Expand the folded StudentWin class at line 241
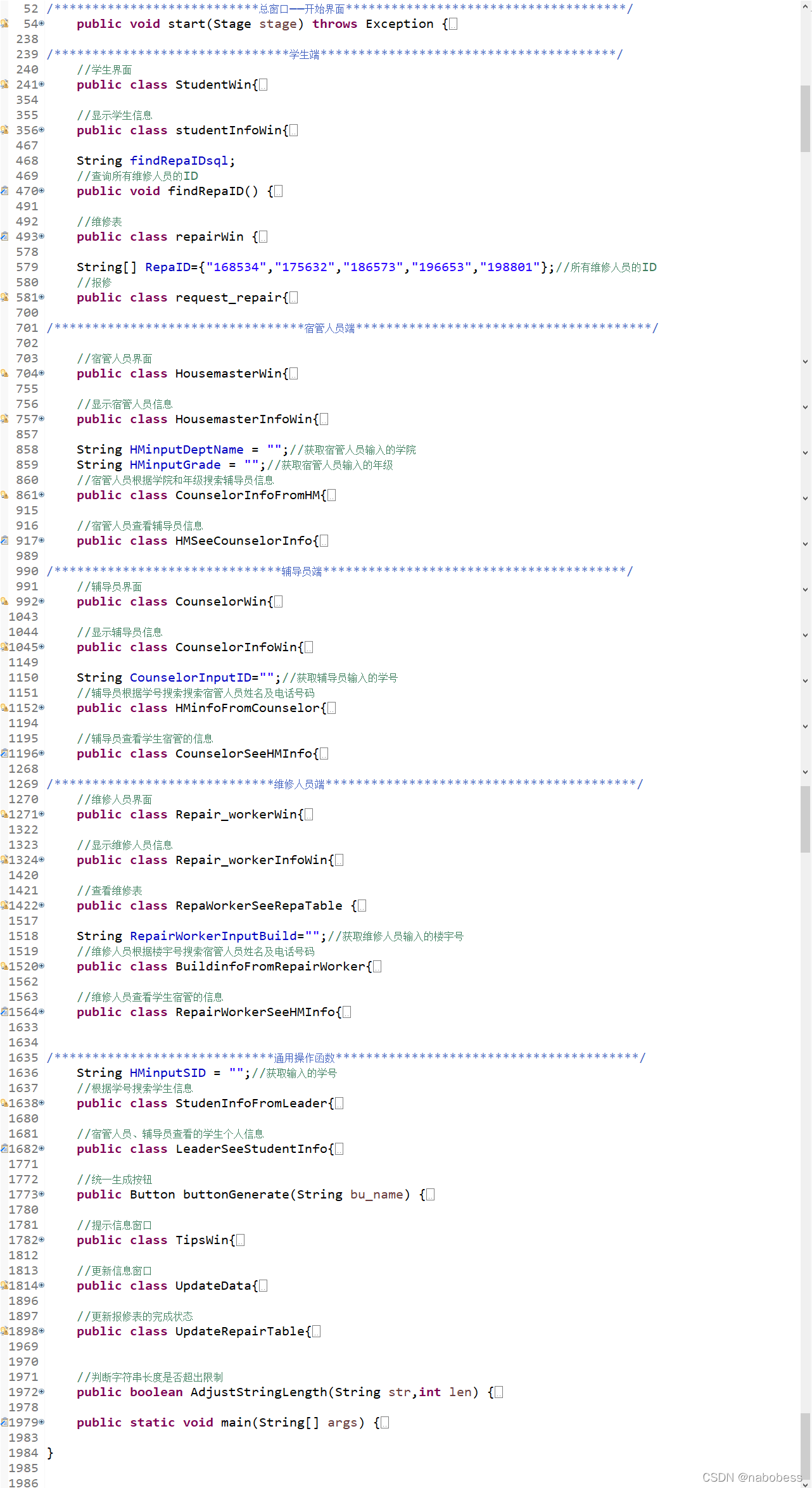 (x=42, y=85)
